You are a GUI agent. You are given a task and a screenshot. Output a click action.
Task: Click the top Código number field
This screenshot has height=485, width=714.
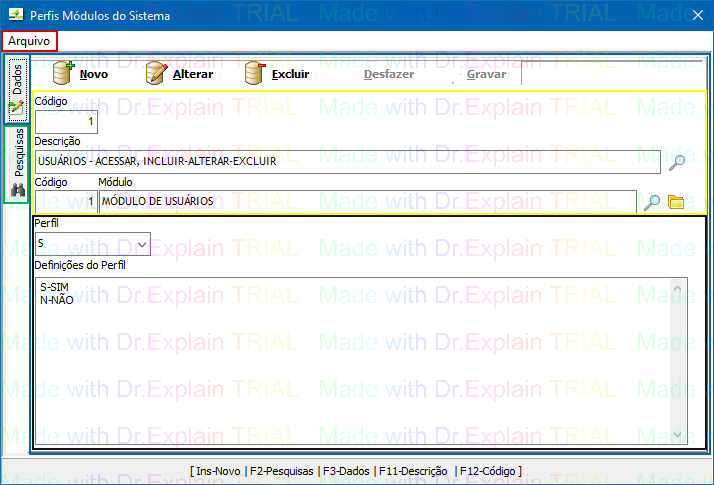[x=66, y=122]
